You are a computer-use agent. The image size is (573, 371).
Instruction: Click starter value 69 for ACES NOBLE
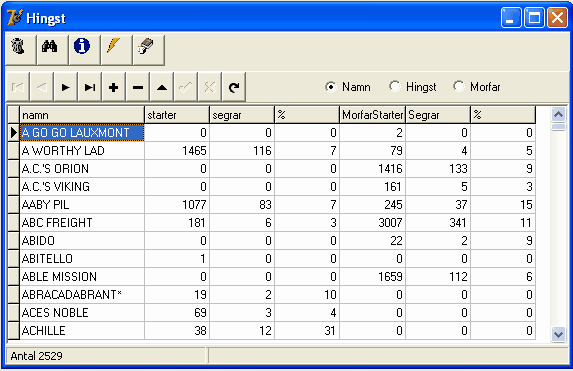click(200, 313)
